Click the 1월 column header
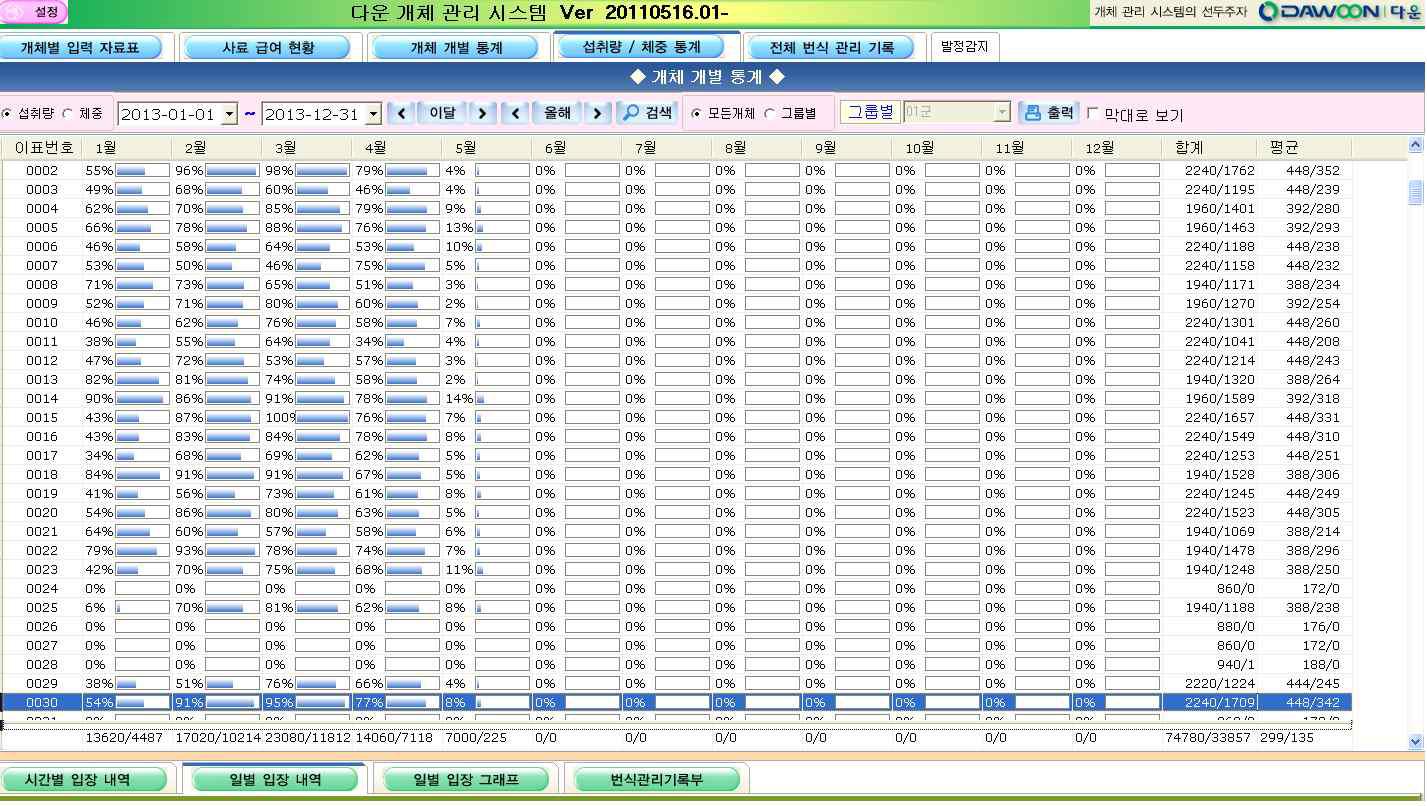This screenshot has height=806, width=1427. click(125, 148)
